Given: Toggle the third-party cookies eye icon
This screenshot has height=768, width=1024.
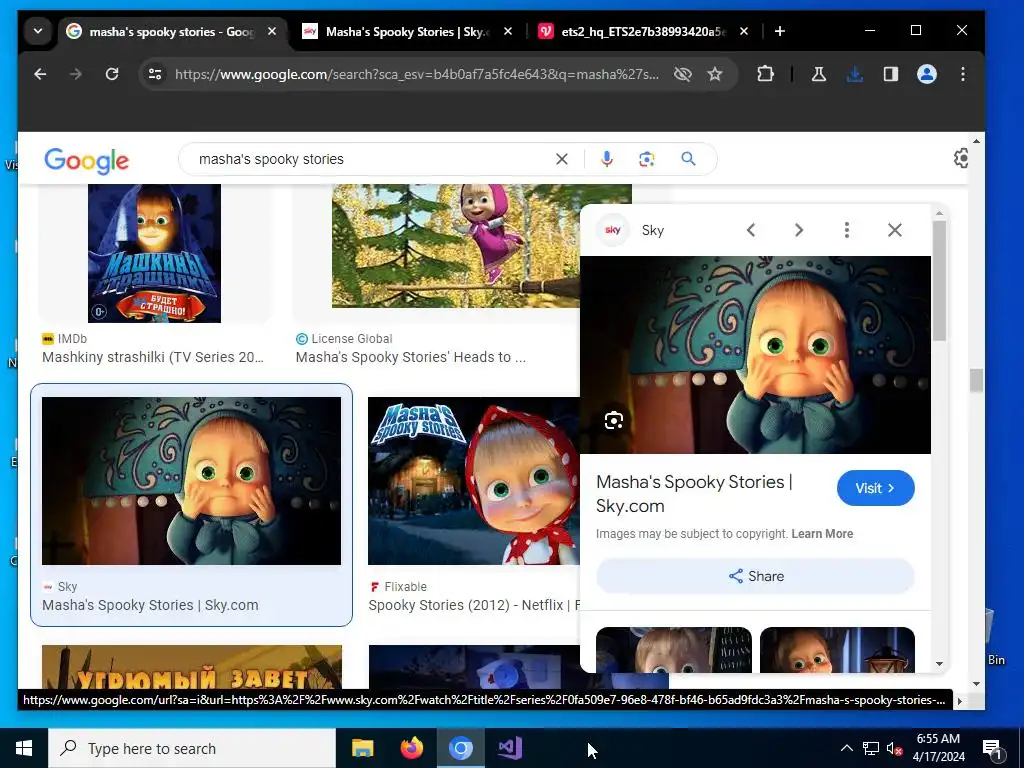Looking at the screenshot, I should click(x=682, y=74).
